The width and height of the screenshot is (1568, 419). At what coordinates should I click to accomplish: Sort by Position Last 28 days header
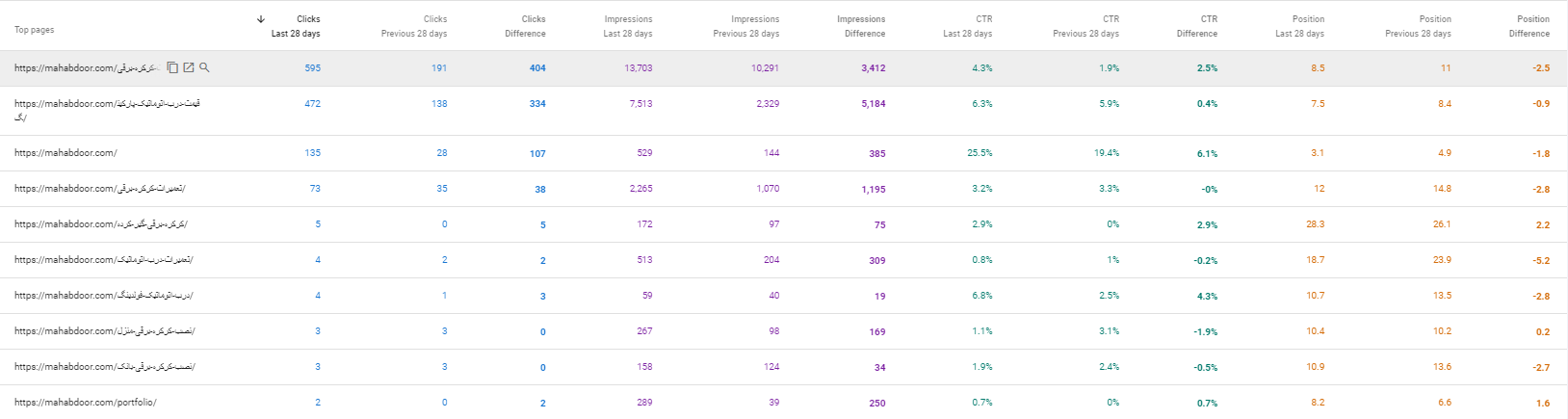[1300, 26]
